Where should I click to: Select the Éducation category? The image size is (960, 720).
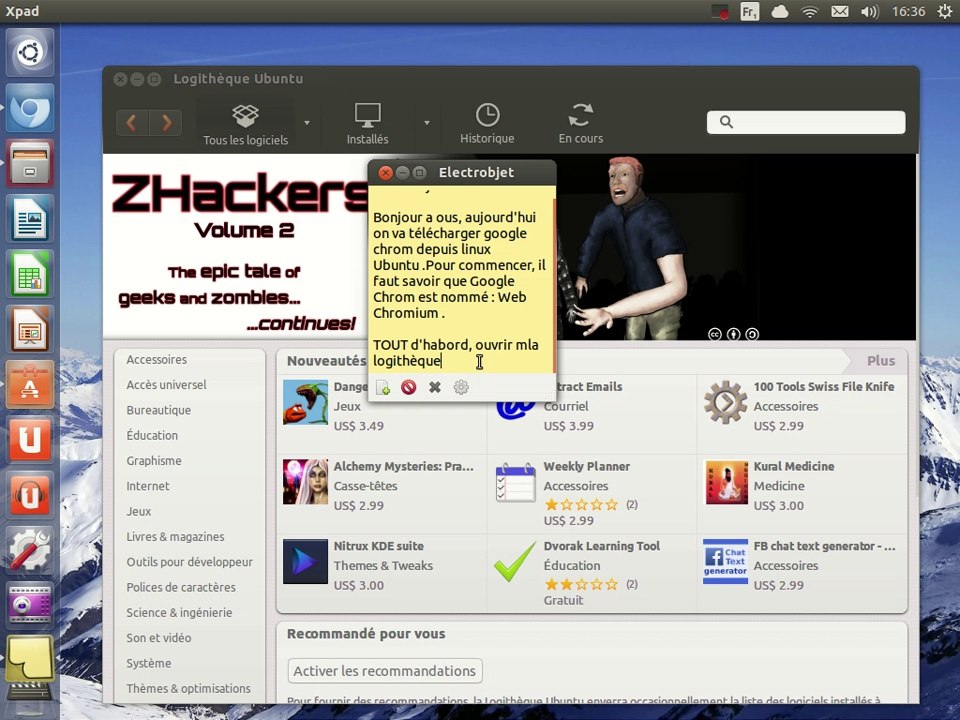pos(152,435)
